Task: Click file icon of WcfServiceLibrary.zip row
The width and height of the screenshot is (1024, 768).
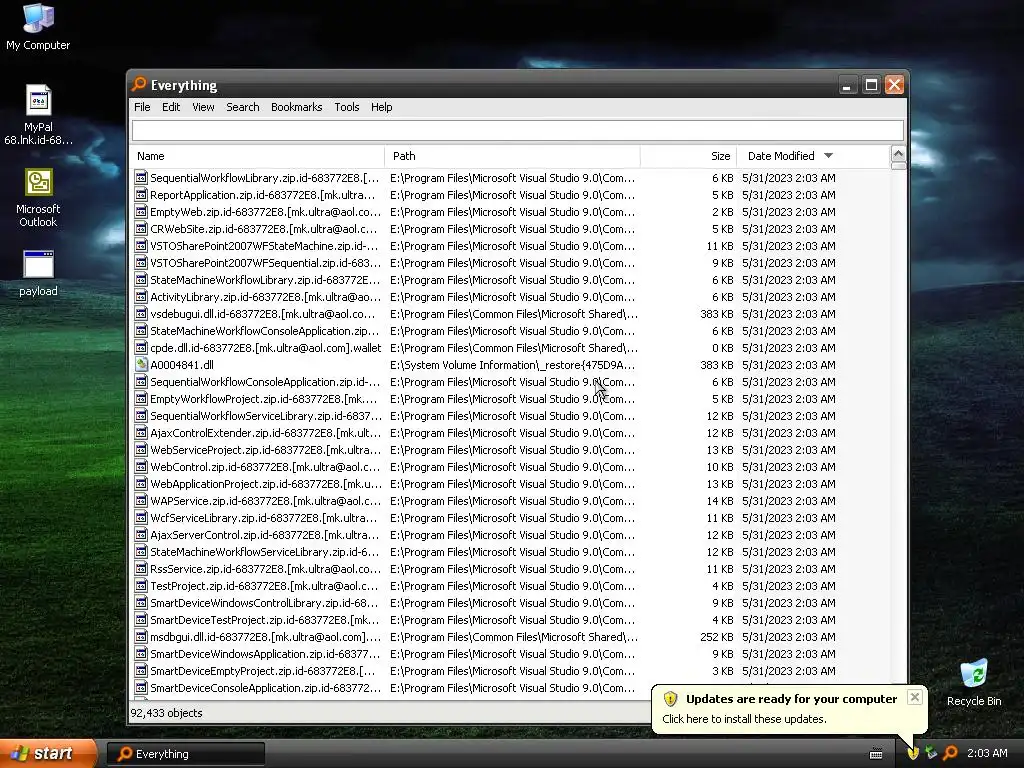Action: 141,518
